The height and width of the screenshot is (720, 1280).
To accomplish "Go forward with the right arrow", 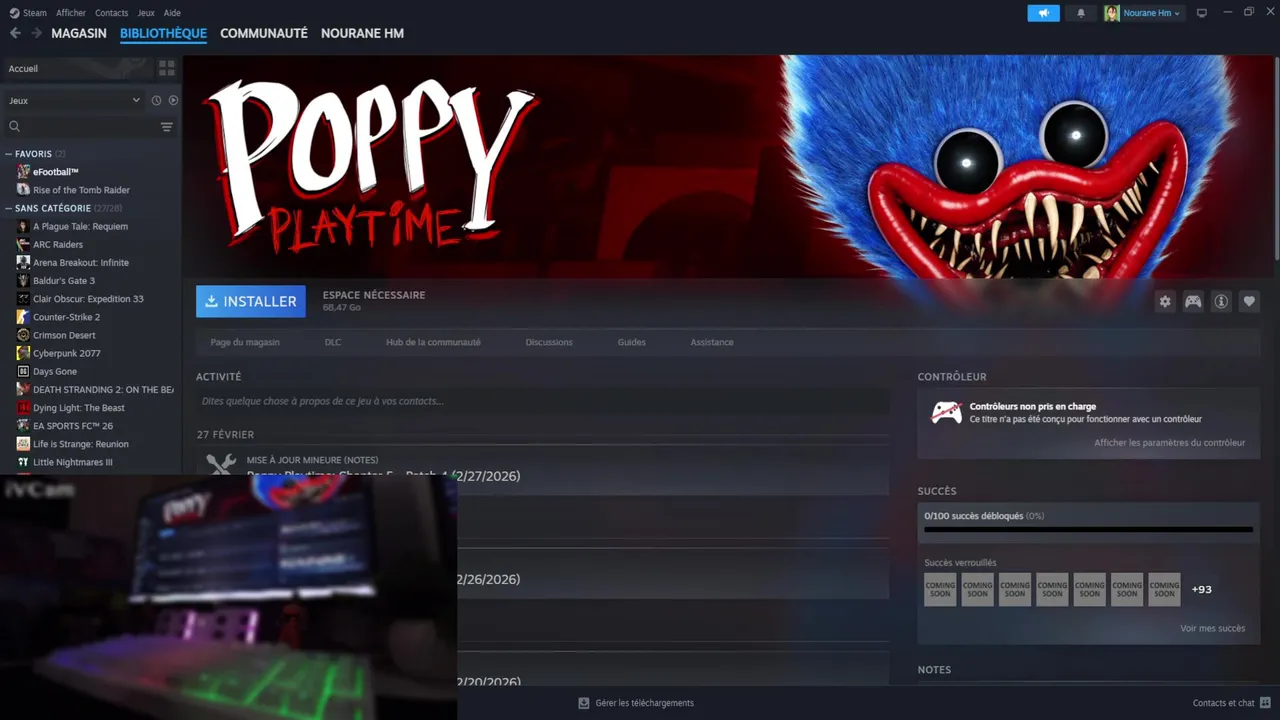I will (x=37, y=33).
